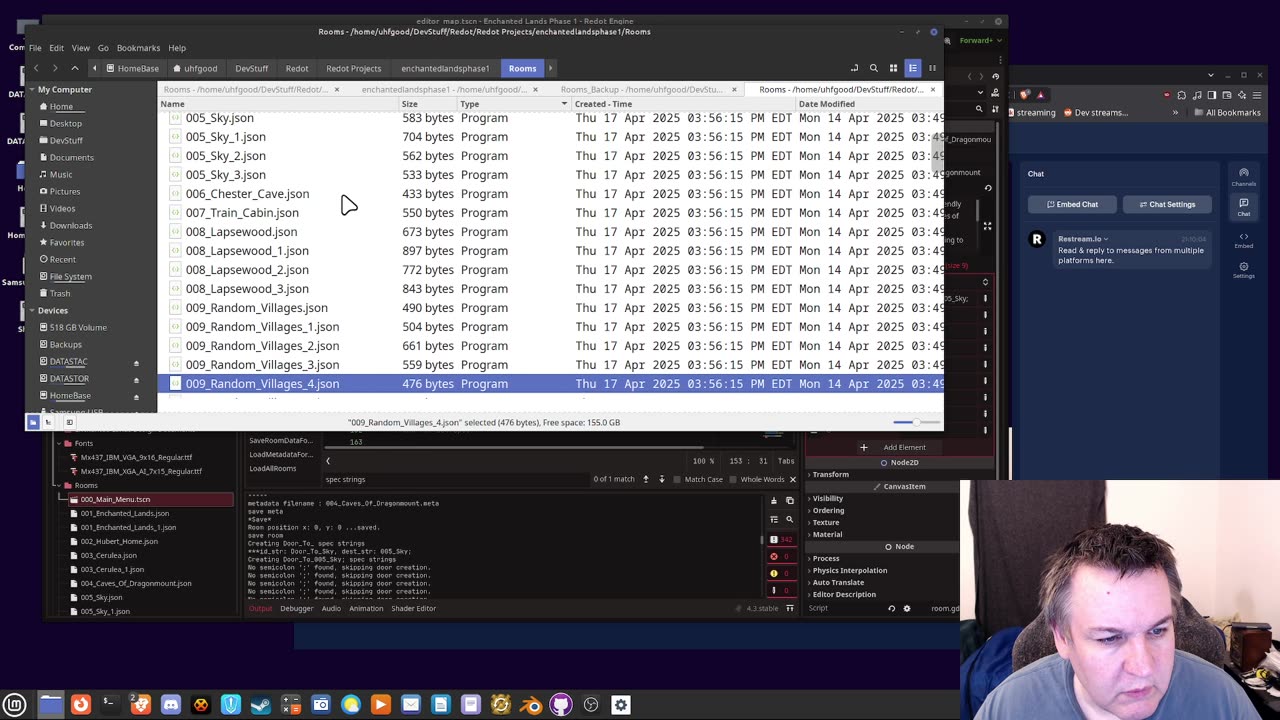Open Downloads in the sidebar
The height and width of the screenshot is (720, 1280).
pos(71,225)
